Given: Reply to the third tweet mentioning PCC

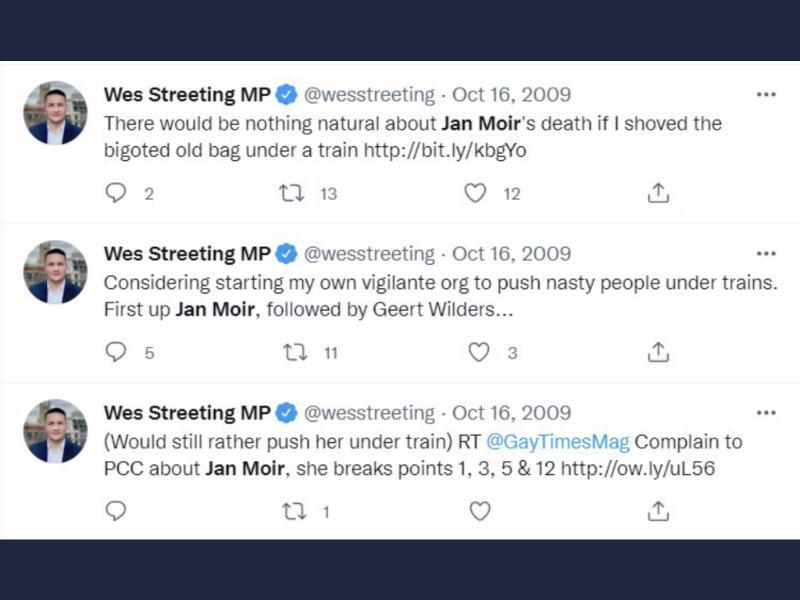Looking at the screenshot, I should [x=116, y=511].
